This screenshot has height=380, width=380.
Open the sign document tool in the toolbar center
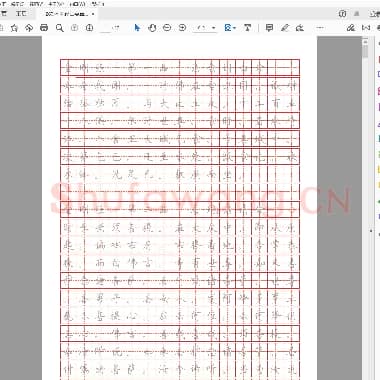pos(300,28)
